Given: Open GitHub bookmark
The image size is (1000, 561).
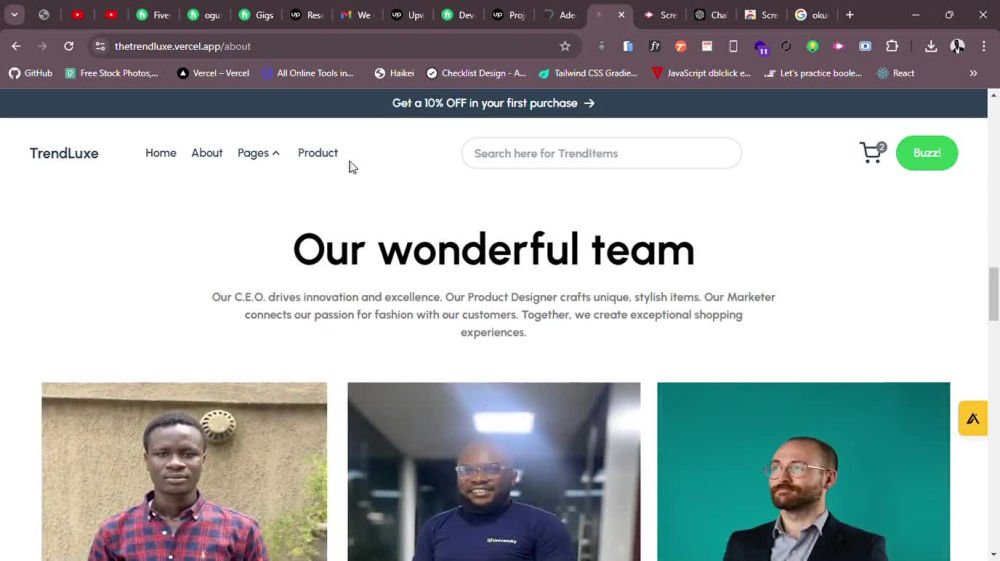Looking at the screenshot, I should pos(31,73).
